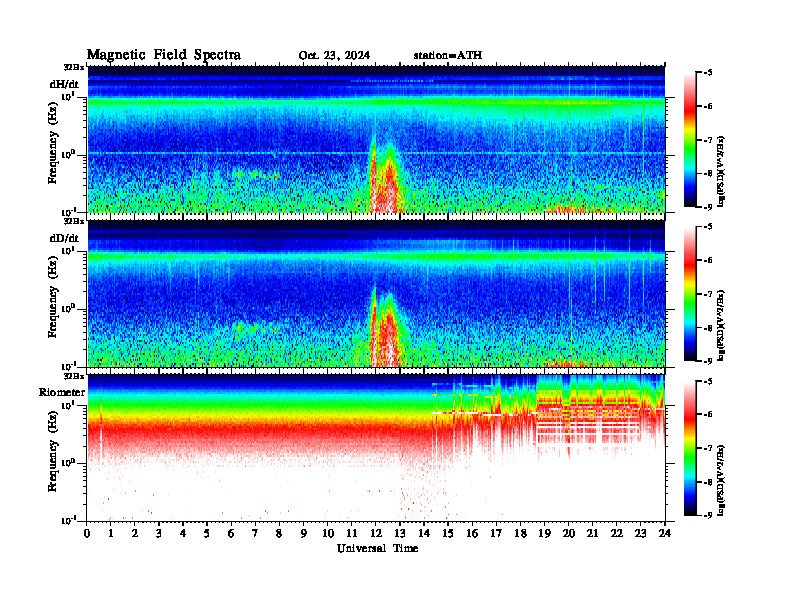Image resolution: width=792 pixels, height=612 pixels.
Task: Click the 'station=ATH' label
Action: pyautogui.click(x=448, y=55)
